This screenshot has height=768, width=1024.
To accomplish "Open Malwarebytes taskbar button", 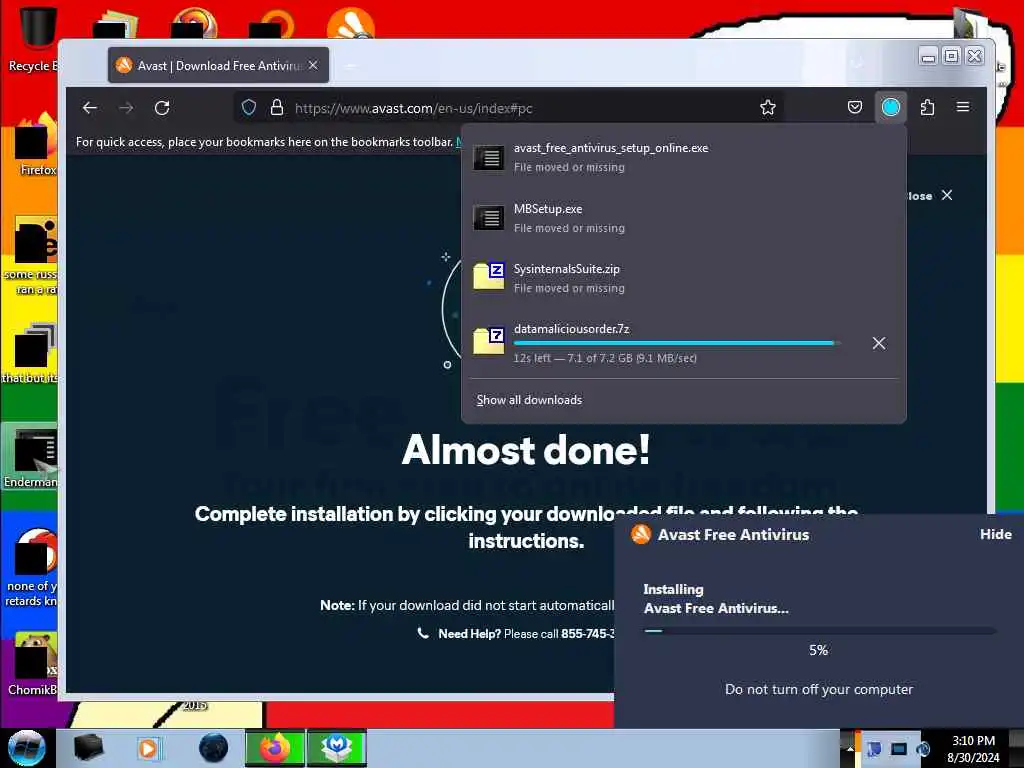I will click(337, 748).
